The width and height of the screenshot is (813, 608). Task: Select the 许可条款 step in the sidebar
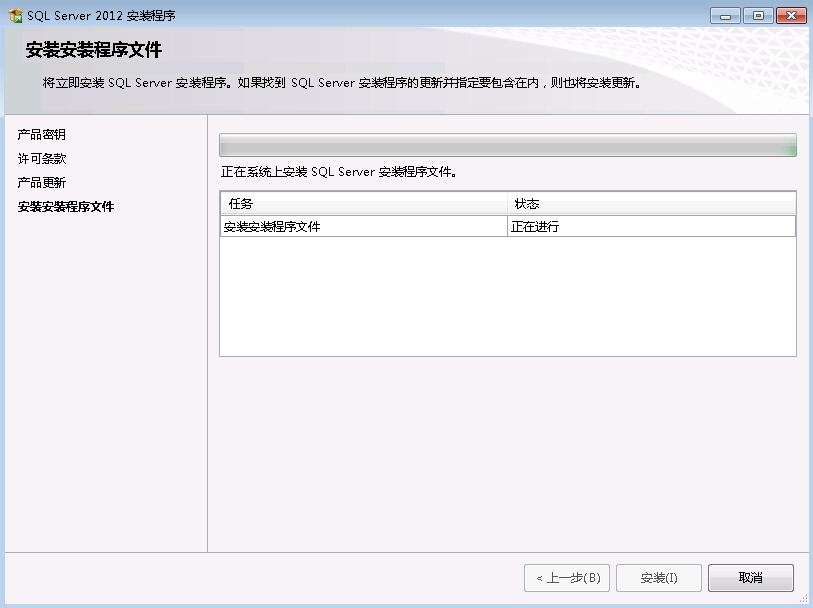tap(42, 159)
